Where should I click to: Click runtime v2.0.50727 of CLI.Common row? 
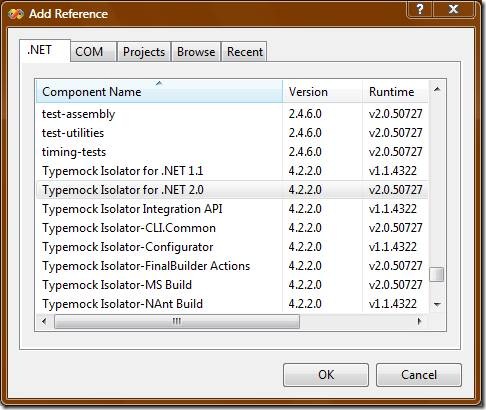tap(396, 228)
